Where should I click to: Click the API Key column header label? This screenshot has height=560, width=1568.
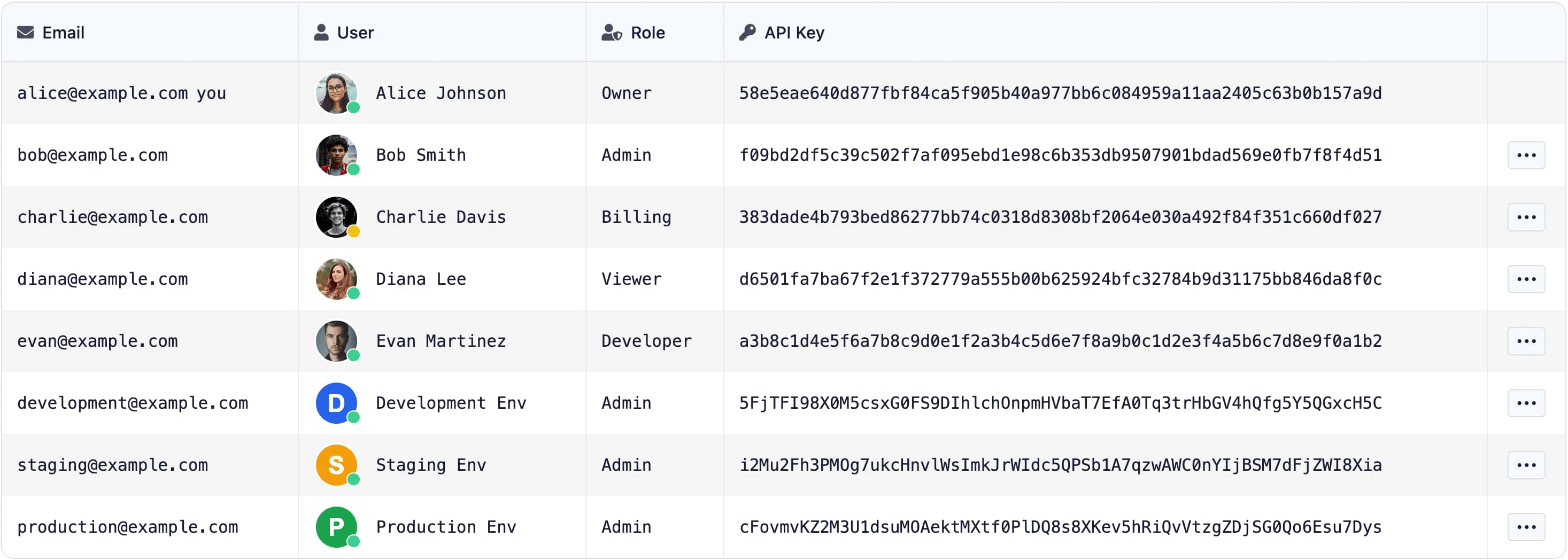[x=794, y=32]
